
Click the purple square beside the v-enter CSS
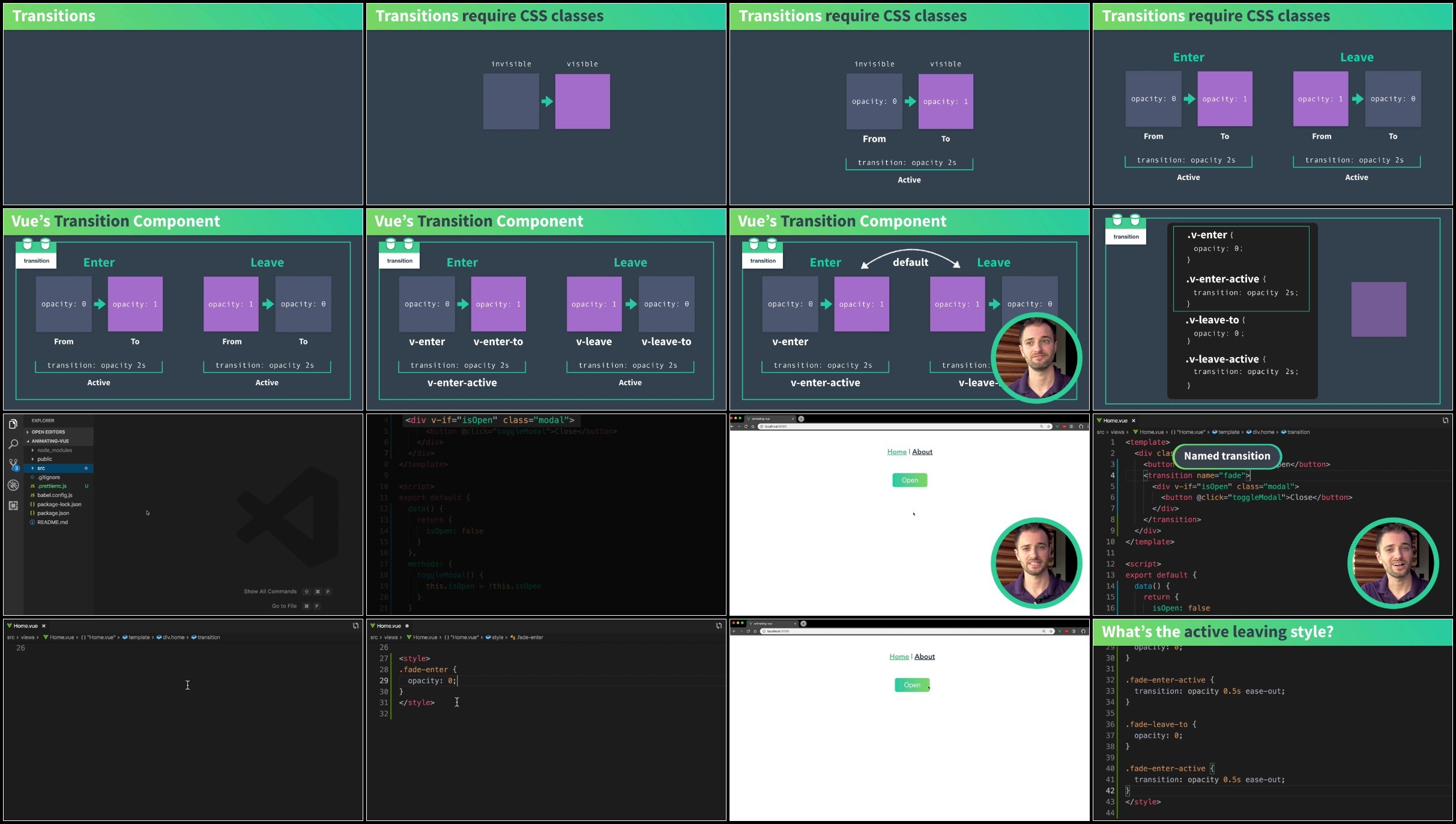[x=1379, y=309]
